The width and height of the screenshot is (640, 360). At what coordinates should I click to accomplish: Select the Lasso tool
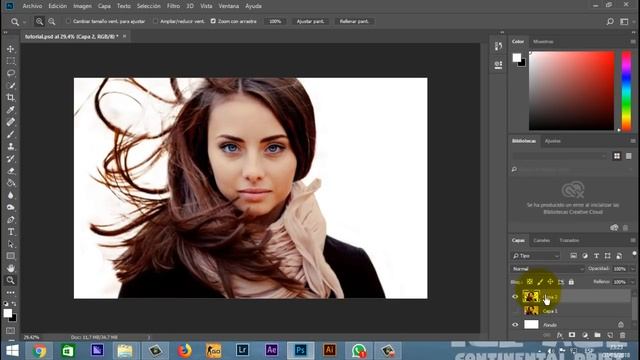[x=11, y=73]
